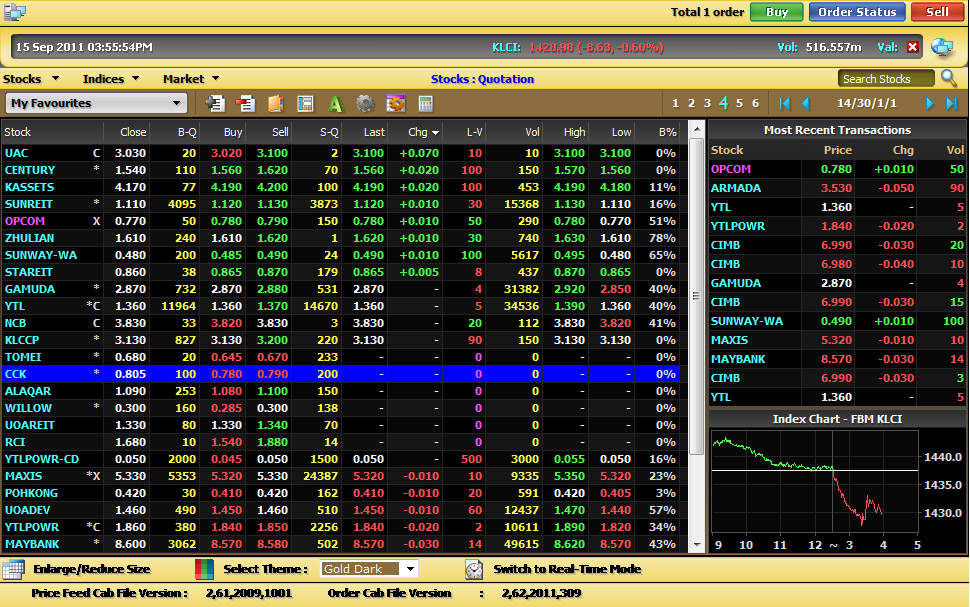Click the orange gear window customization icon
Image resolution: width=970 pixels, height=607 pixels.
(x=395, y=103)
